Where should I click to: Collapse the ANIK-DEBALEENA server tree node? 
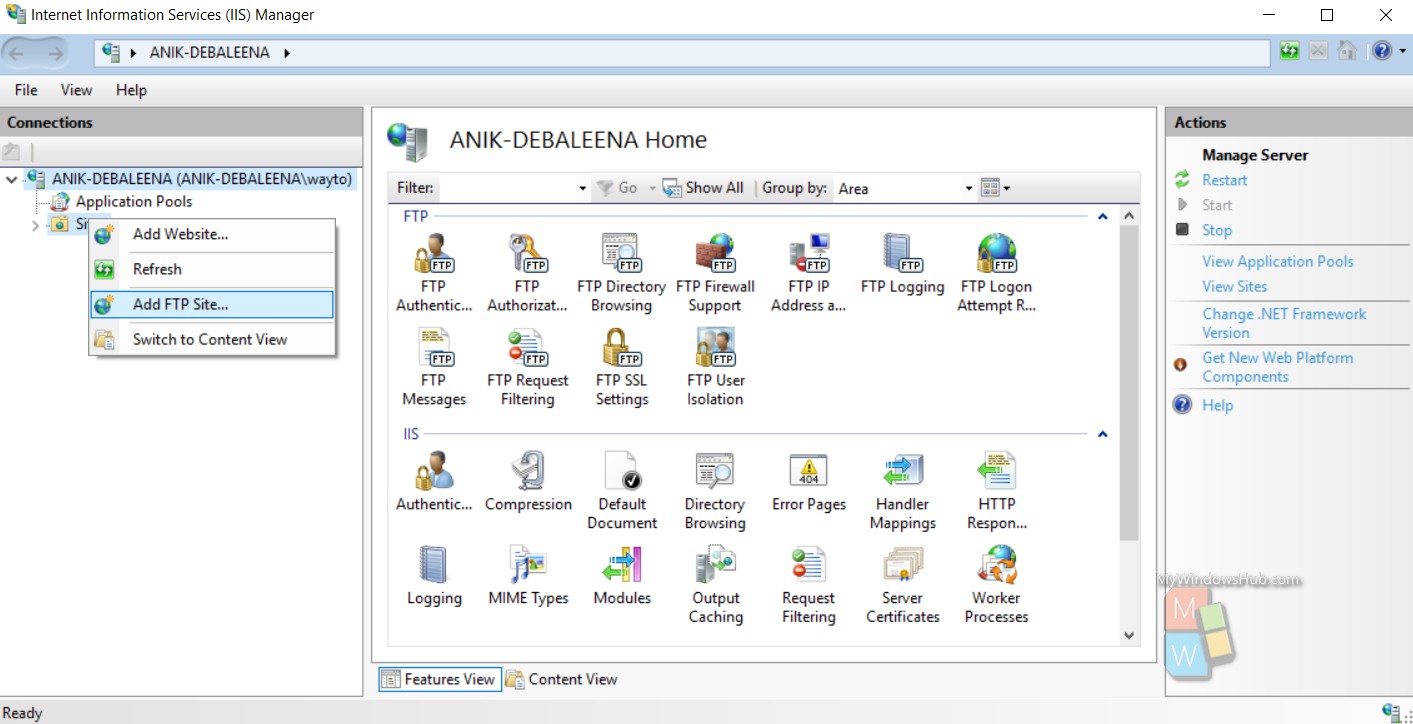(x=12, y=179)
